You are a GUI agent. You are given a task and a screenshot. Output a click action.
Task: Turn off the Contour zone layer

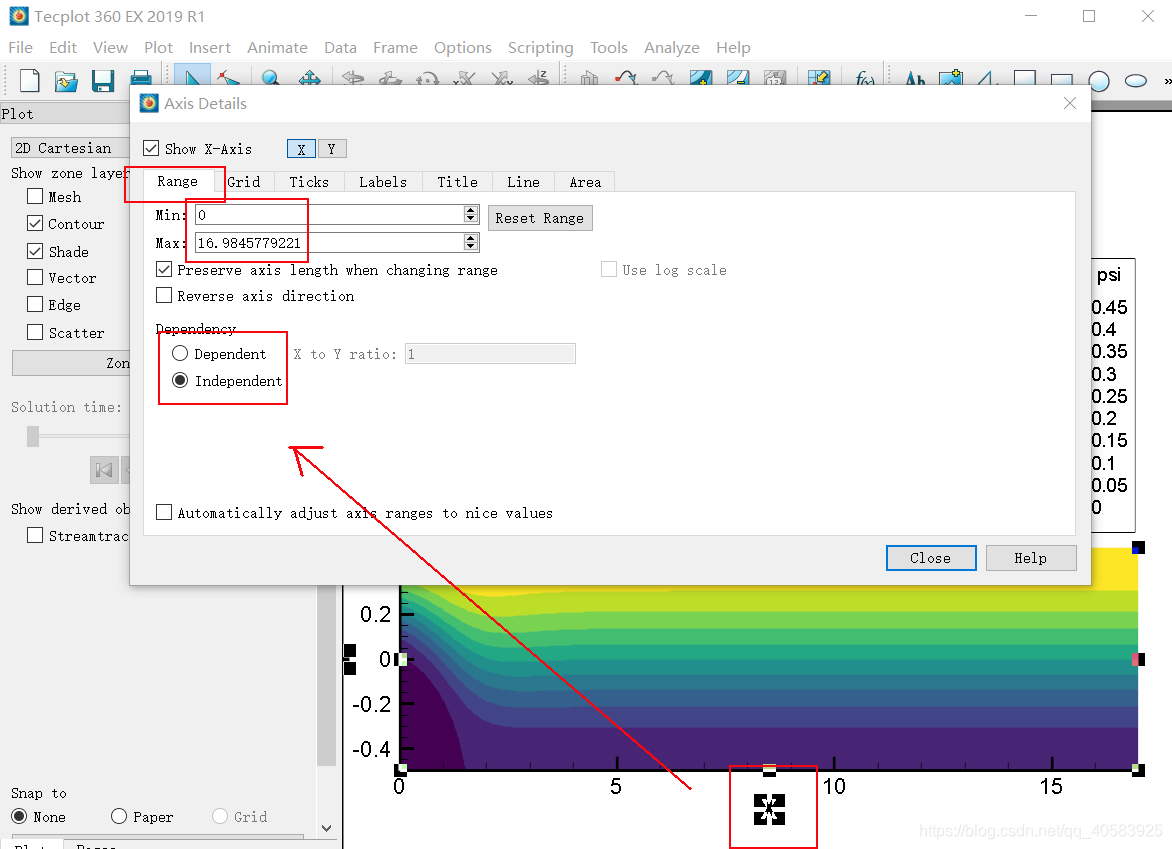[x=34, y=223]
